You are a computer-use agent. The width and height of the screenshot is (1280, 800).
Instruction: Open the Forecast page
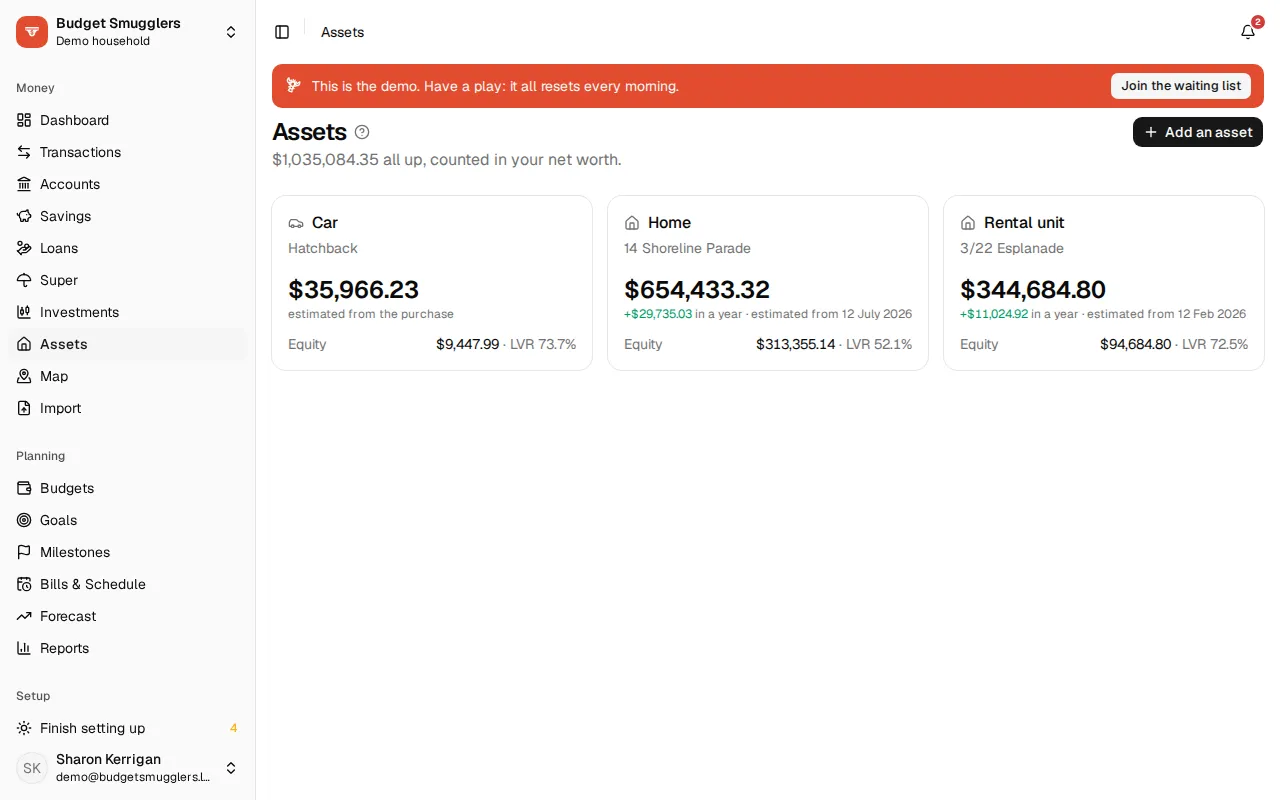[x=127, y=616]
